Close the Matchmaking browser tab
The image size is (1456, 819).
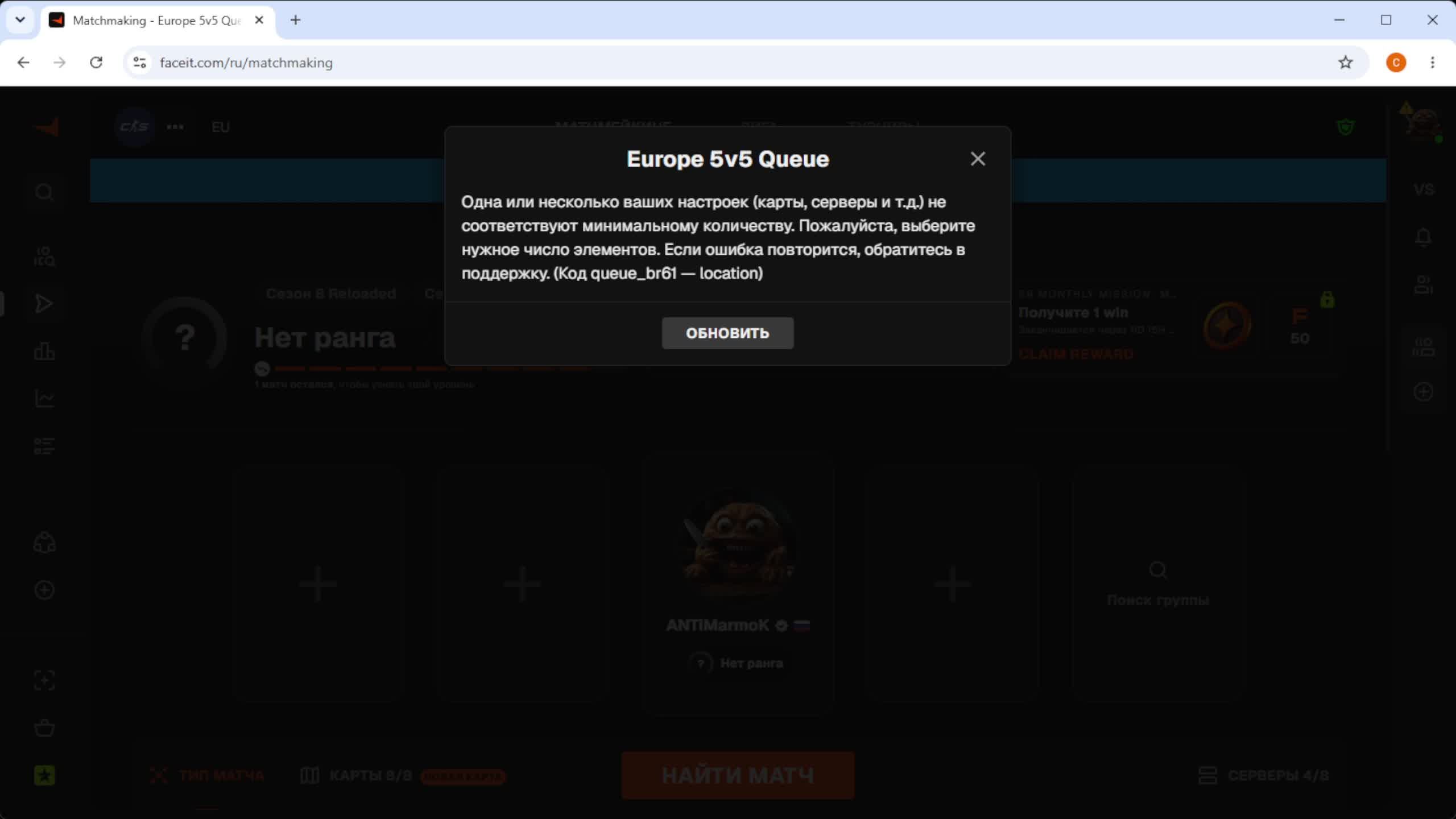click(x=259, y=20)
